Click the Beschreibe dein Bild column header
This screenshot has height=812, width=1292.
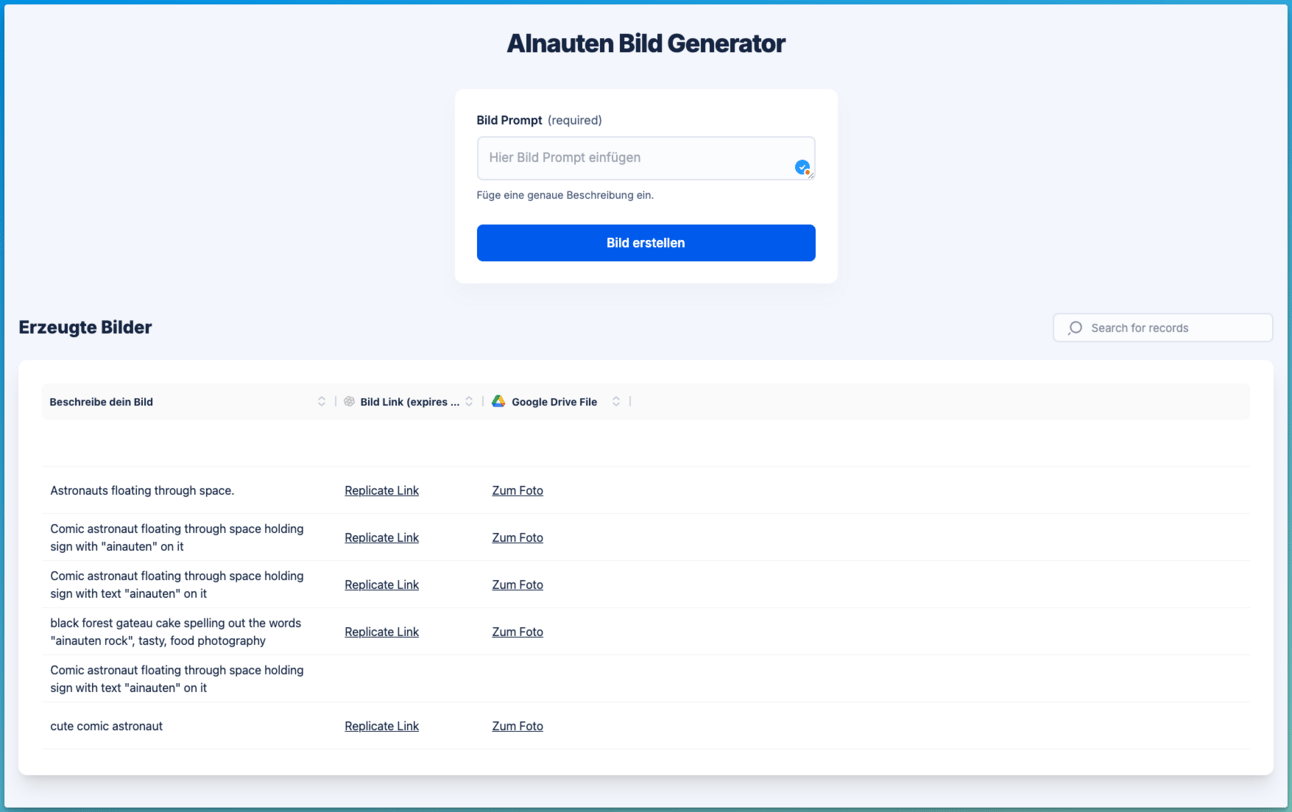(x=101, y=401)
